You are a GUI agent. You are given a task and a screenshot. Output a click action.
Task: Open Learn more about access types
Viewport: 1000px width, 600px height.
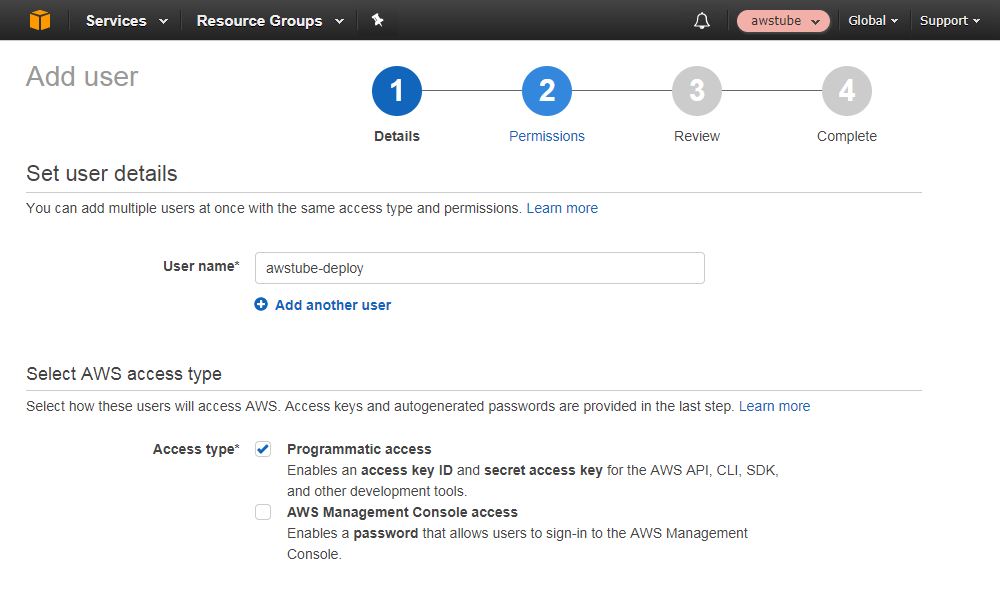coord(774,406)
